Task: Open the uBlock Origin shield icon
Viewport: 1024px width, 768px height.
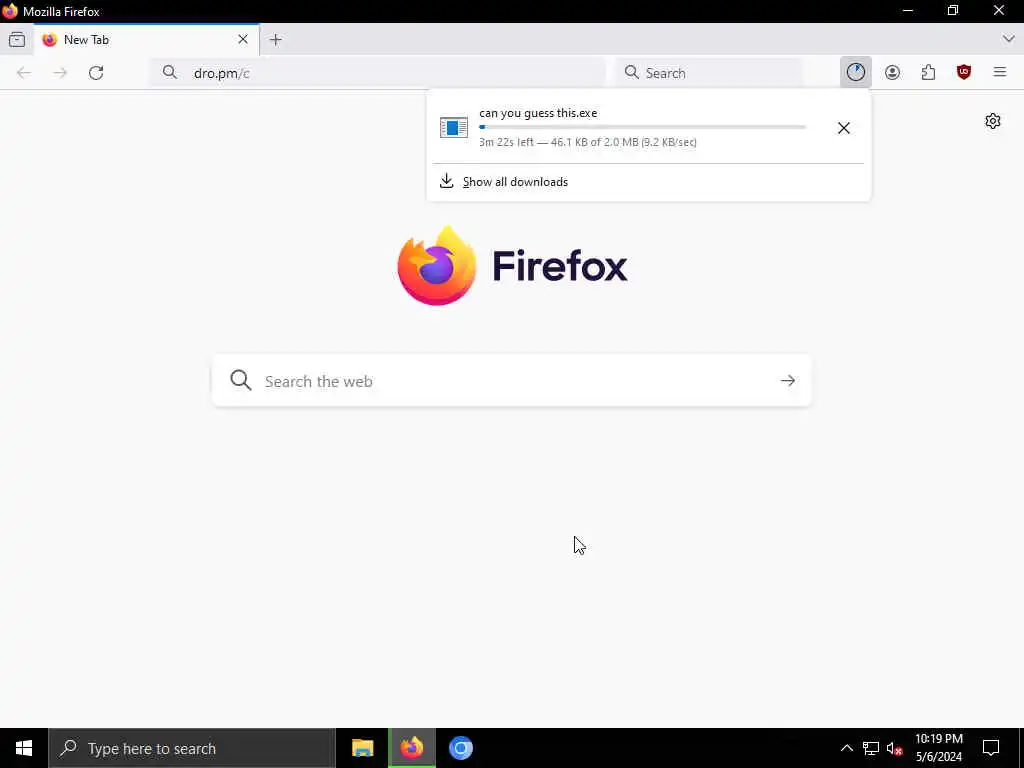Action: [x=964, y=72]
